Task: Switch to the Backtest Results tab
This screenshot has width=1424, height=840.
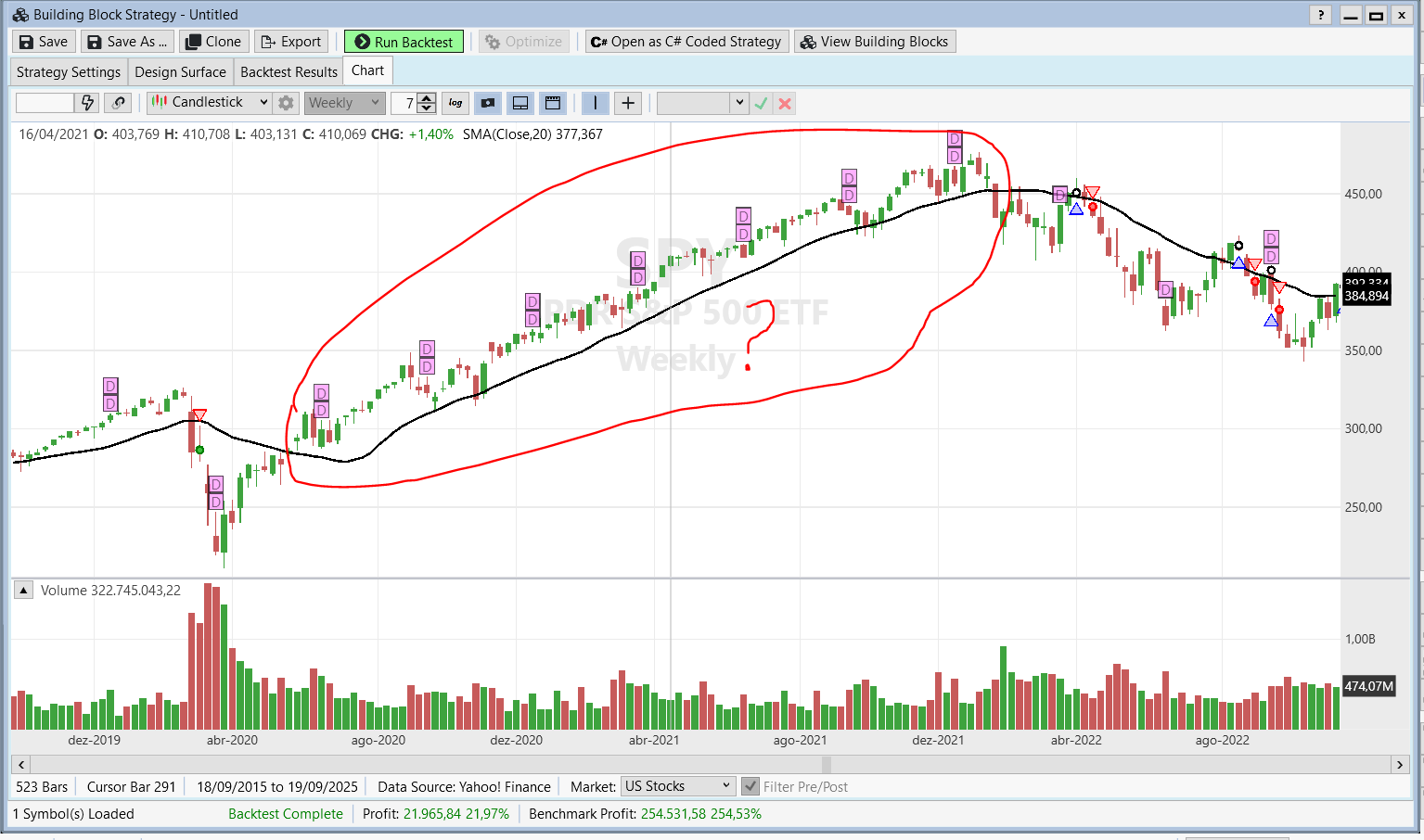Action: pos(289,71)
